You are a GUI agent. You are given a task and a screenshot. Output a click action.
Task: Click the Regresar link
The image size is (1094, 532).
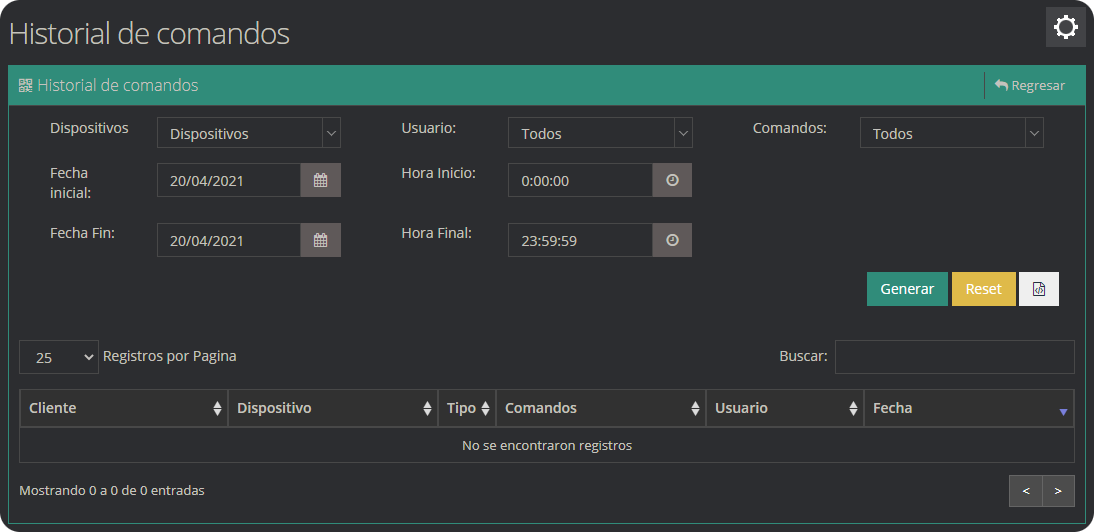[1030, 86]
